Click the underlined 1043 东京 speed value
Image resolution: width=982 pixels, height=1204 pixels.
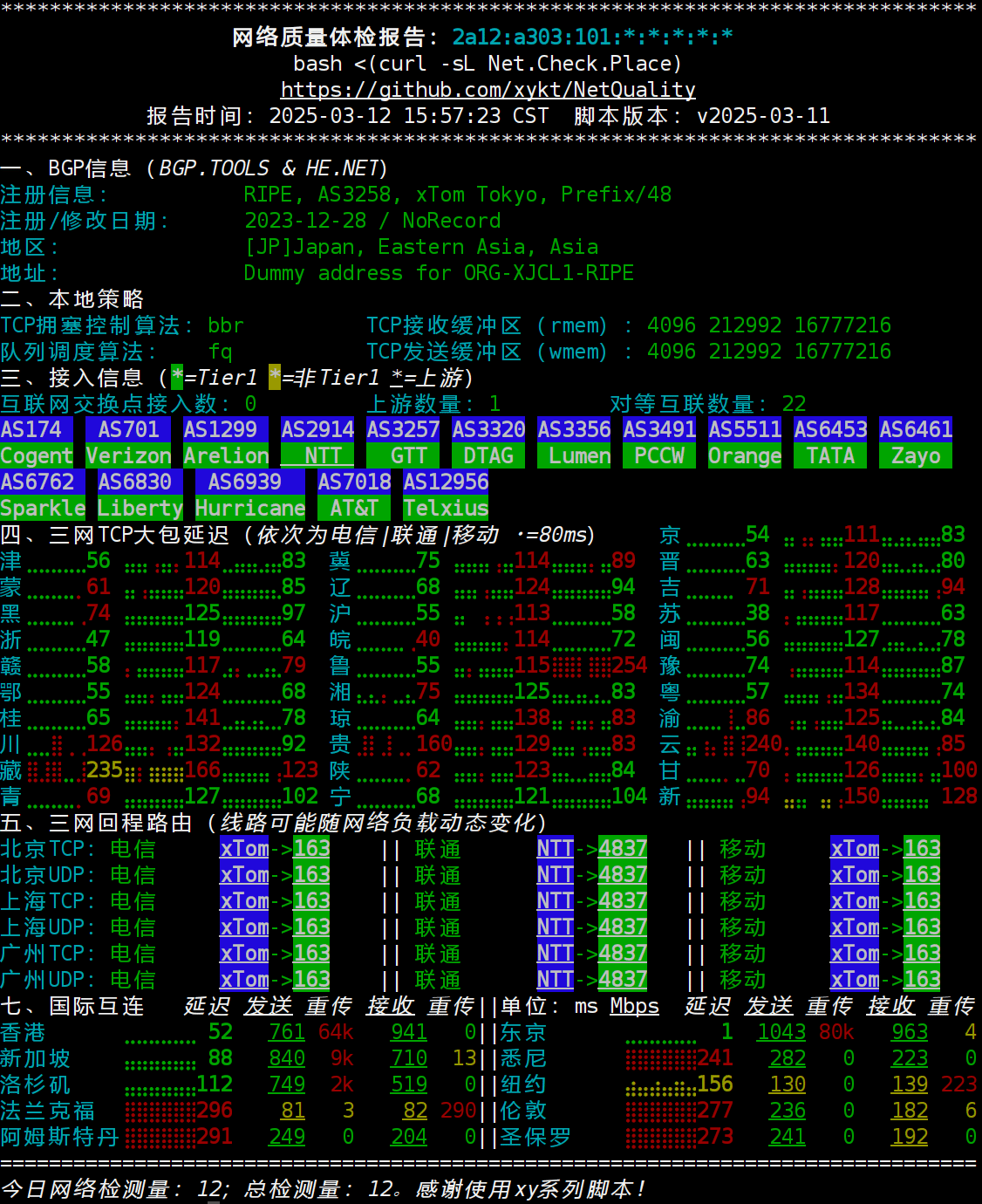coord(781,1032)
